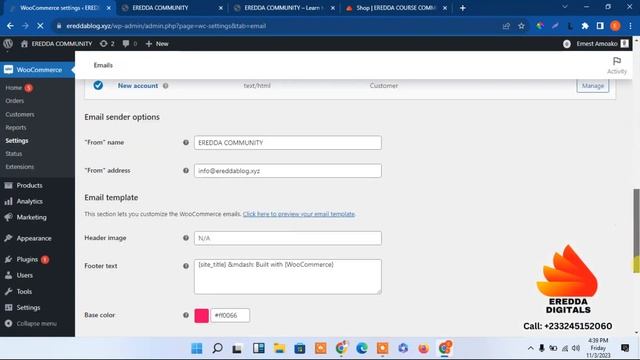Open the Chrome three-dot menu
Screen dimensions: 640x360
(x=631, y=26)
